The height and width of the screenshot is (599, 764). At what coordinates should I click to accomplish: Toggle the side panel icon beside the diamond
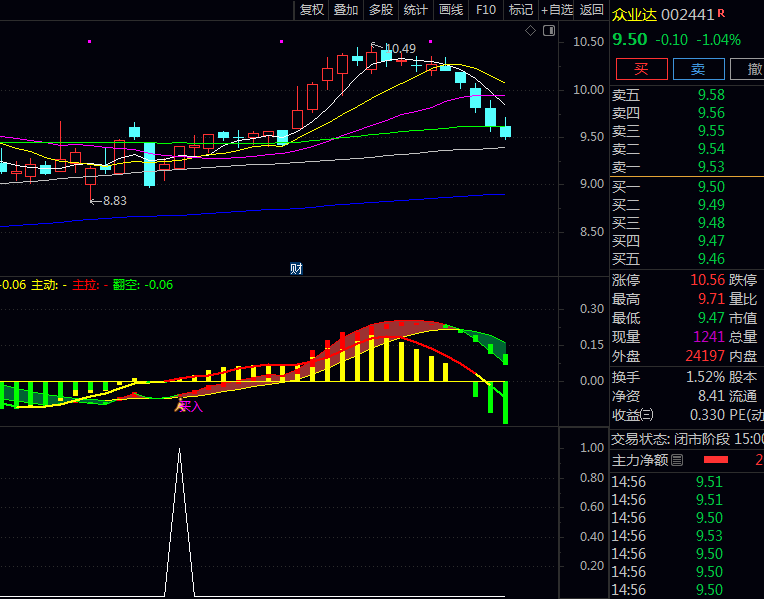[548, 31]
